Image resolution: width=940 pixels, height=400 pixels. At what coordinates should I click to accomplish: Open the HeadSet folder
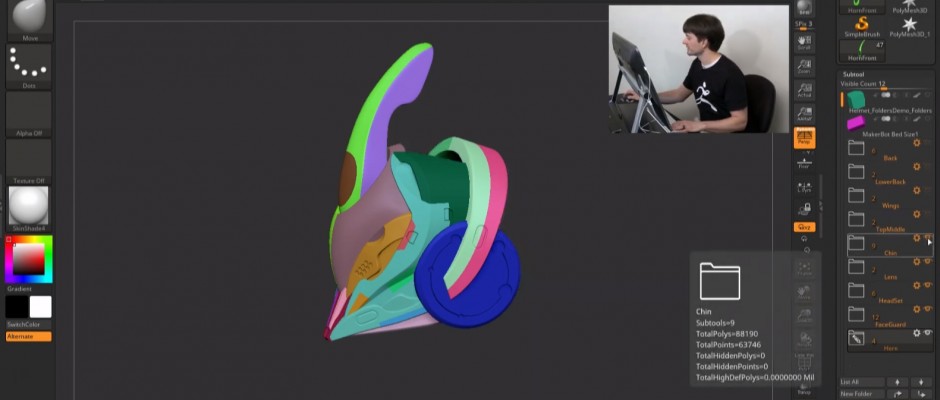pos(856,290)
